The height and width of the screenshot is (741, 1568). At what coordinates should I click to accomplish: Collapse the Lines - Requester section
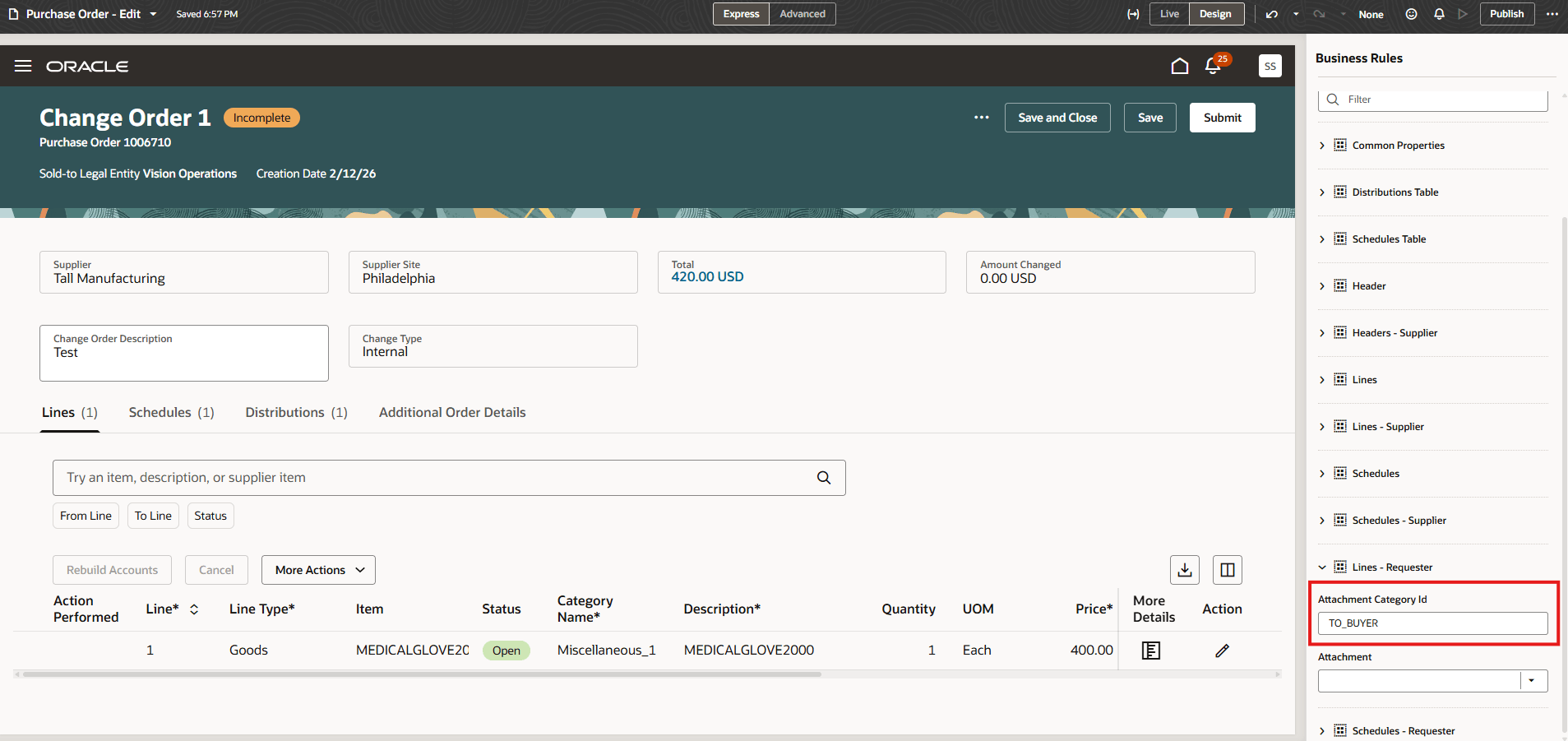(1322, 567)
